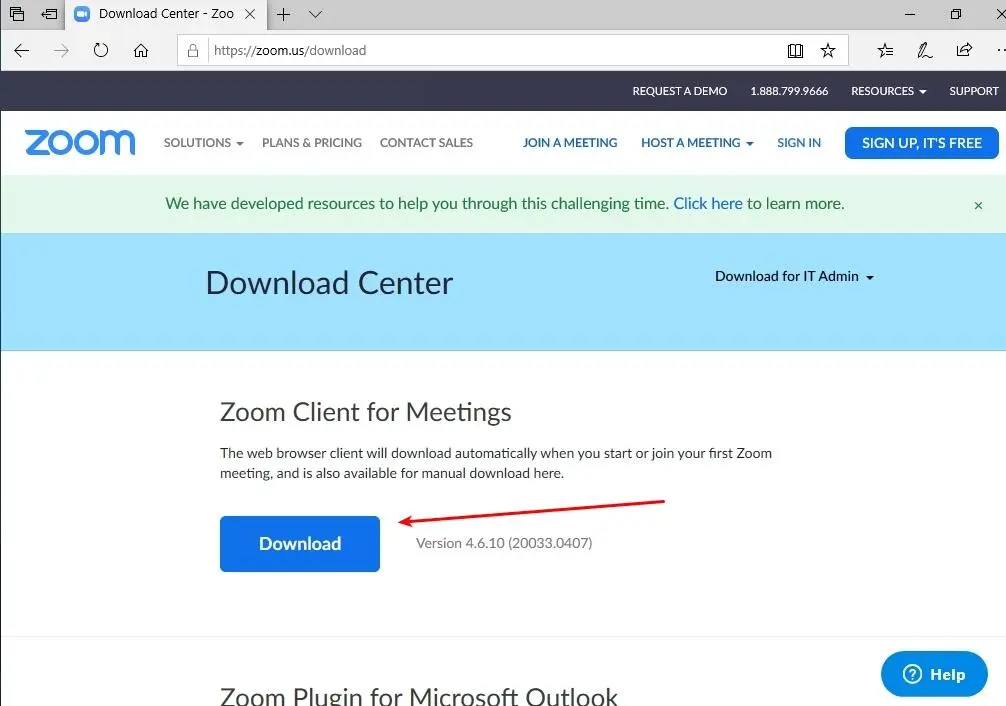
Task: Open the tabs-set-aside icon
Action: 17,13
